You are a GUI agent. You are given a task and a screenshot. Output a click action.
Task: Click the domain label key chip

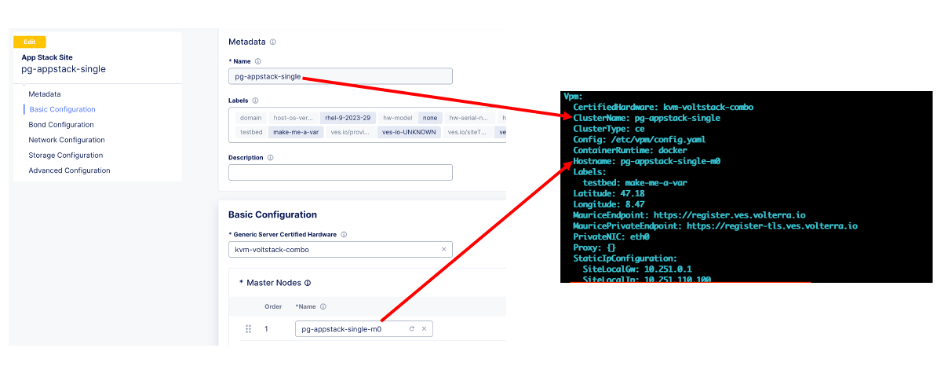pyautogui.click(x=250, y=117)
